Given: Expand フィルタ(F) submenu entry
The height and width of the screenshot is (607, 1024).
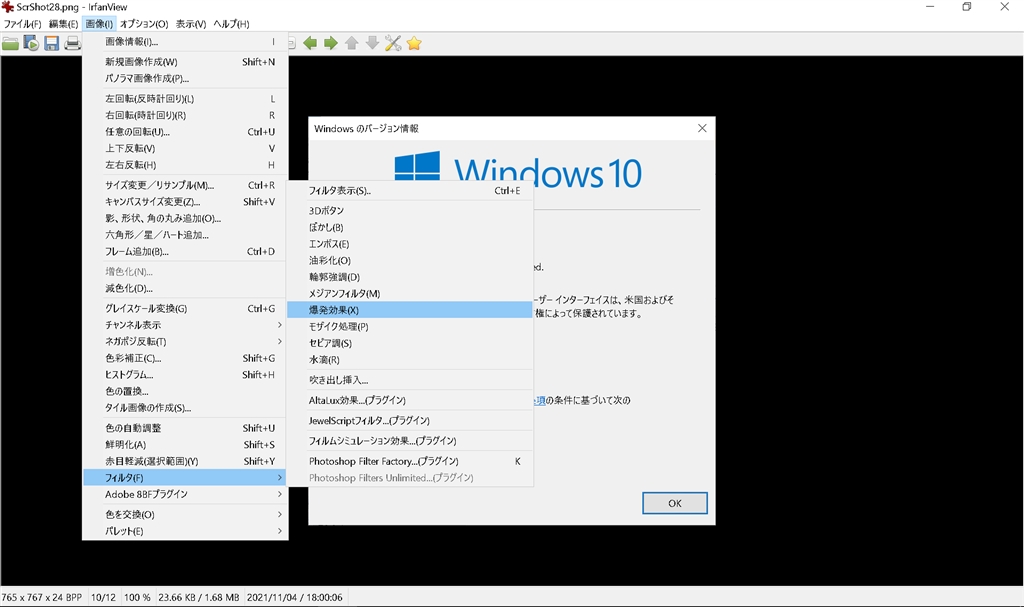Looking at the screenshot, I should (x=185, y=478).
